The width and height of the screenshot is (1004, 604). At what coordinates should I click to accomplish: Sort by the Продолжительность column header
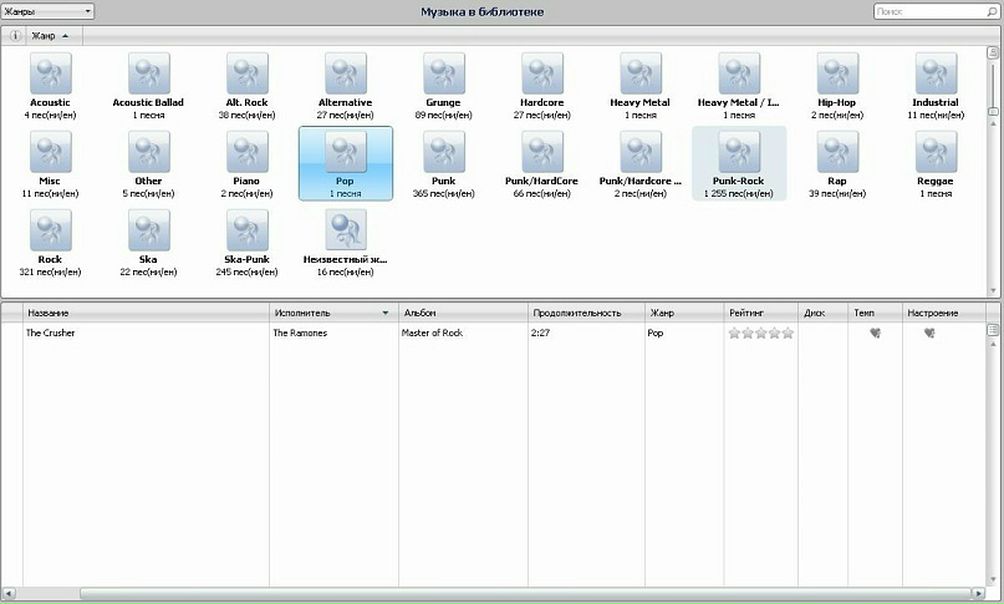point(585,313)
